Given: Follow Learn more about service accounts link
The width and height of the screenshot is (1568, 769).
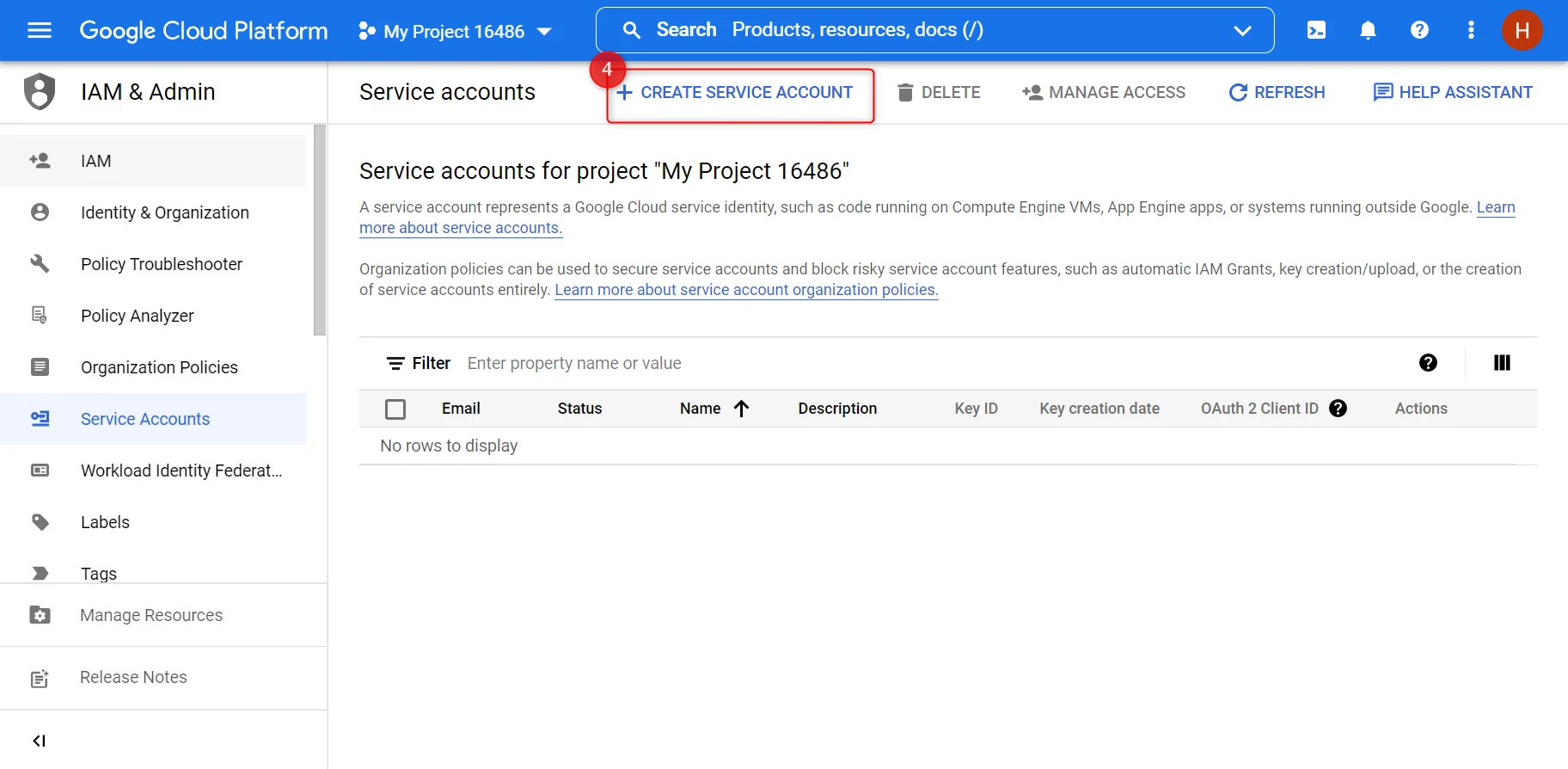Looking at the screenshot, I should pos(461,228).
